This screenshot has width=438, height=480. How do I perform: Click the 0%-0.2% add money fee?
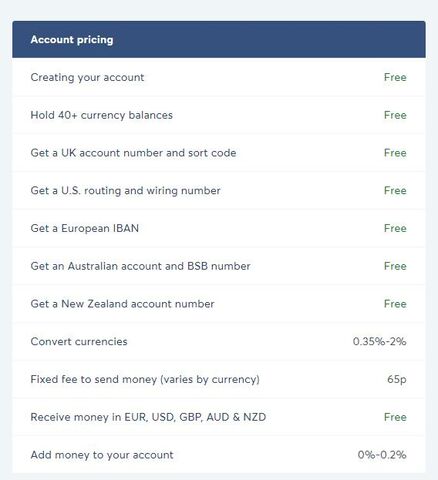coord(382,455)
